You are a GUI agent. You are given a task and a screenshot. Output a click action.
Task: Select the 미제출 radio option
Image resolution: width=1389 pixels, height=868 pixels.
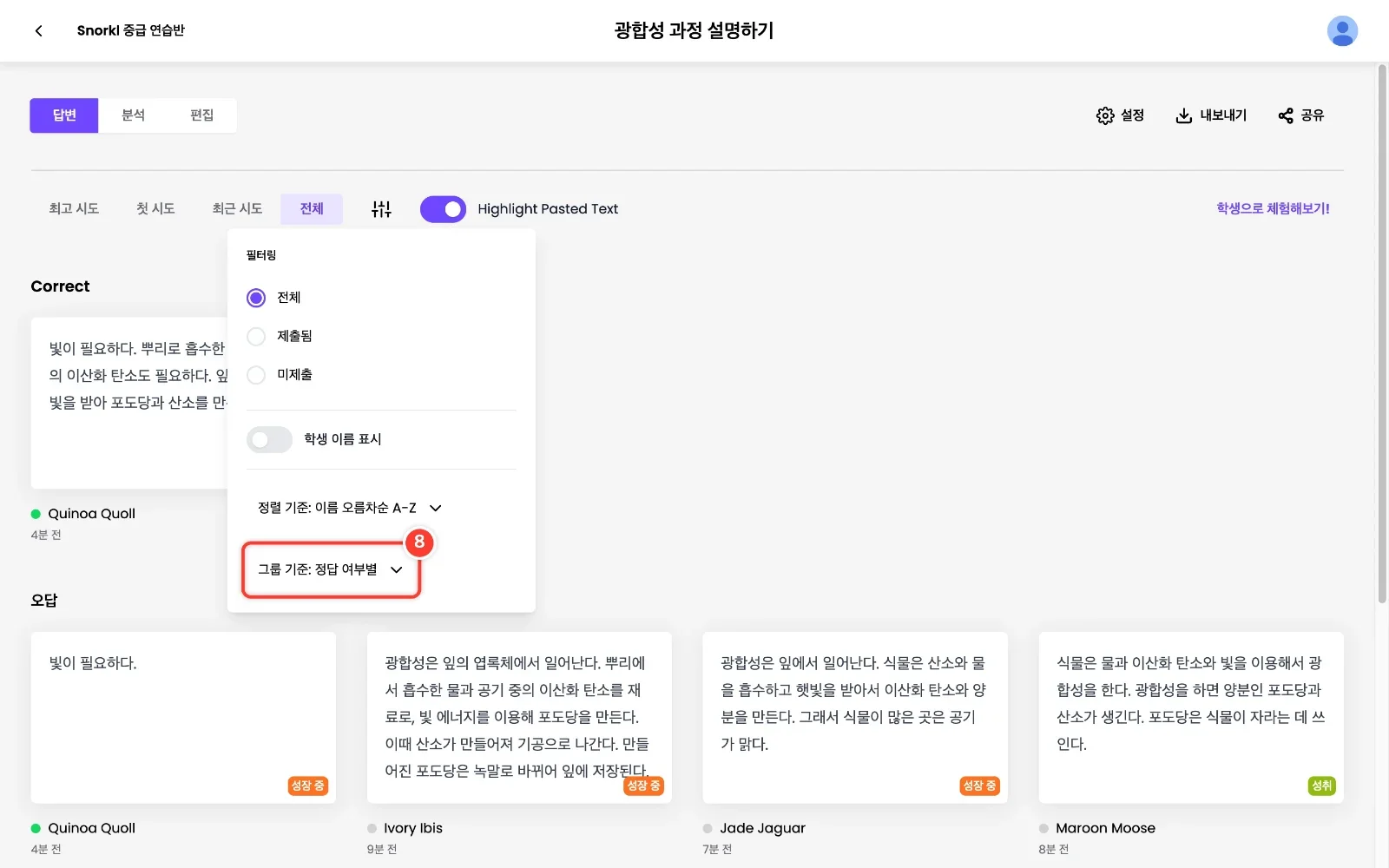pos(256,375)
